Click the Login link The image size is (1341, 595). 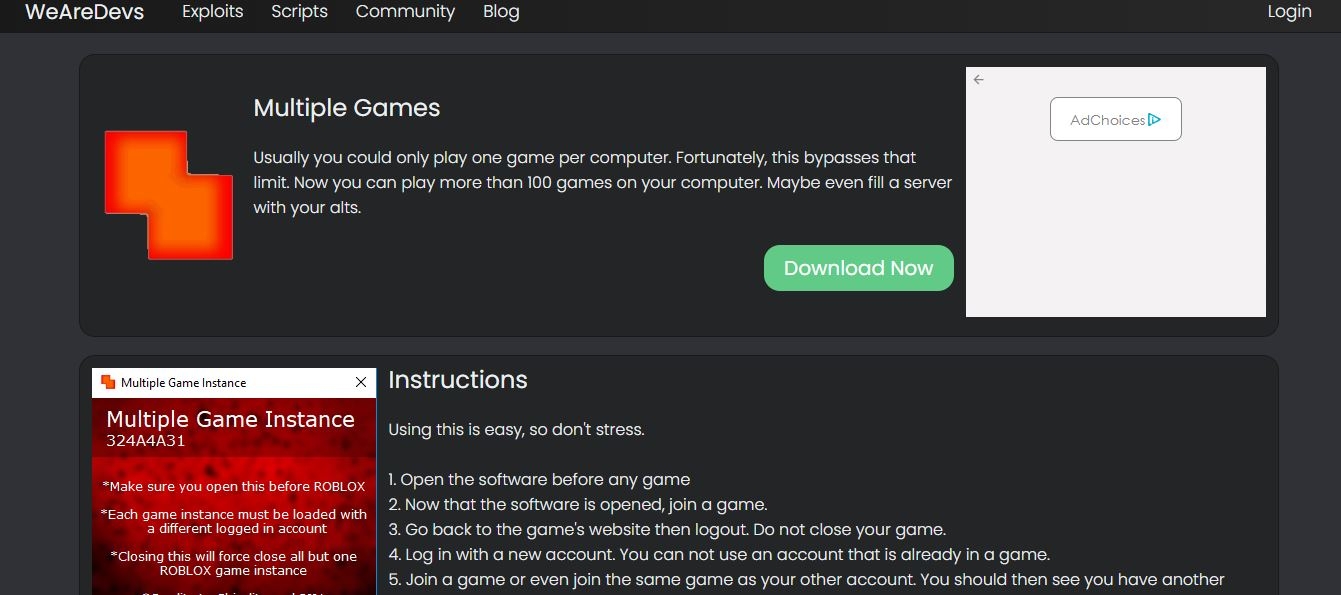1289,12
